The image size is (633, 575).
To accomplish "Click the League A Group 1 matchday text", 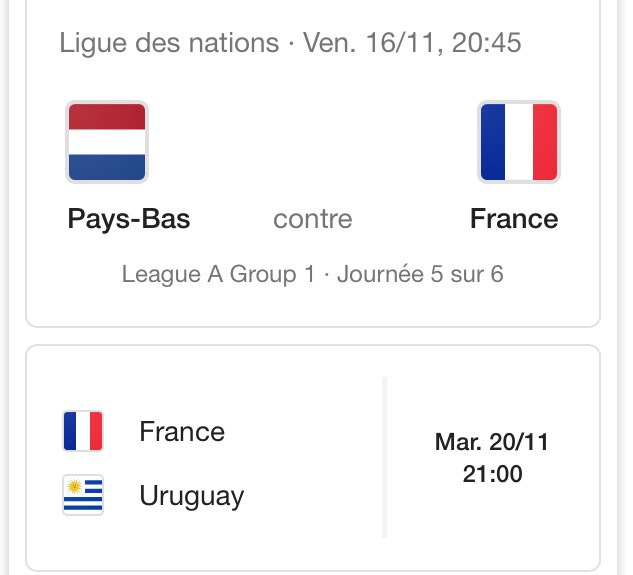I will (x=313, y=274).
